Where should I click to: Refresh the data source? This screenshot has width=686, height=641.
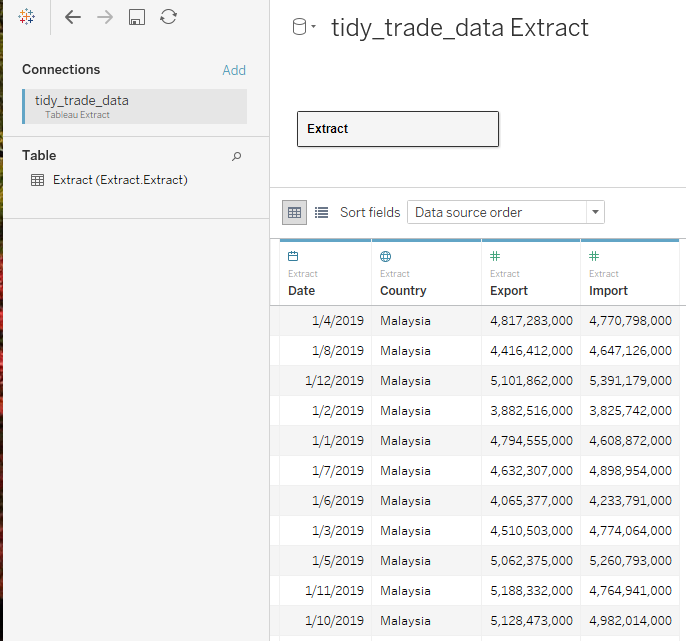(x=169, y=17)
